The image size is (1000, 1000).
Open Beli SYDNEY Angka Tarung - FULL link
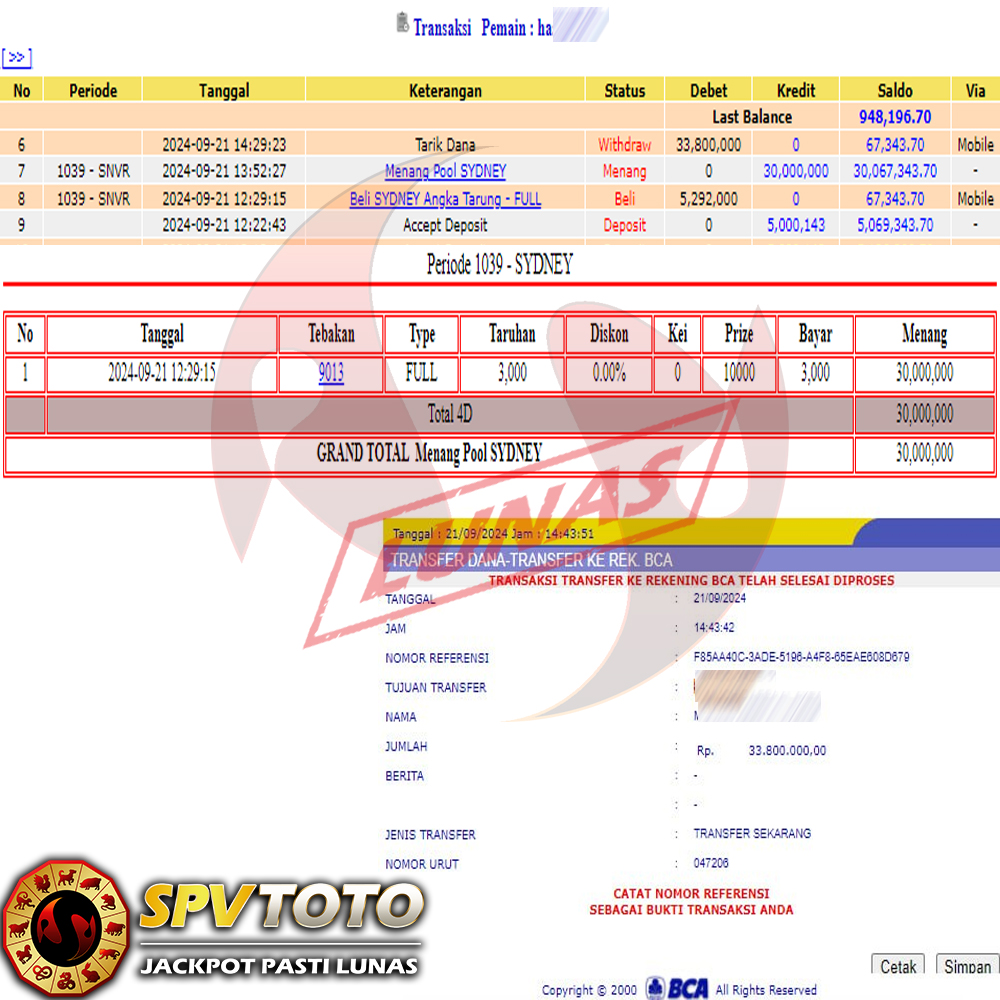(x=445, y=198)
